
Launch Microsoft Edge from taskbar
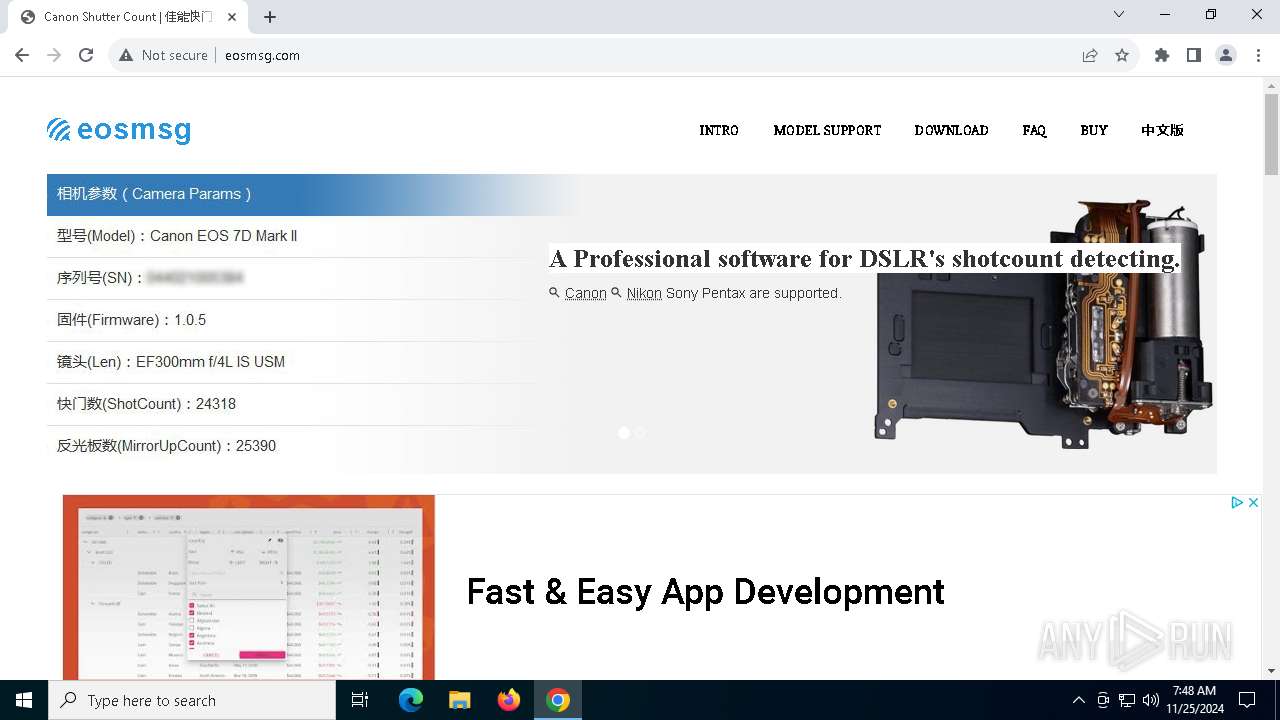coord(411,700)
